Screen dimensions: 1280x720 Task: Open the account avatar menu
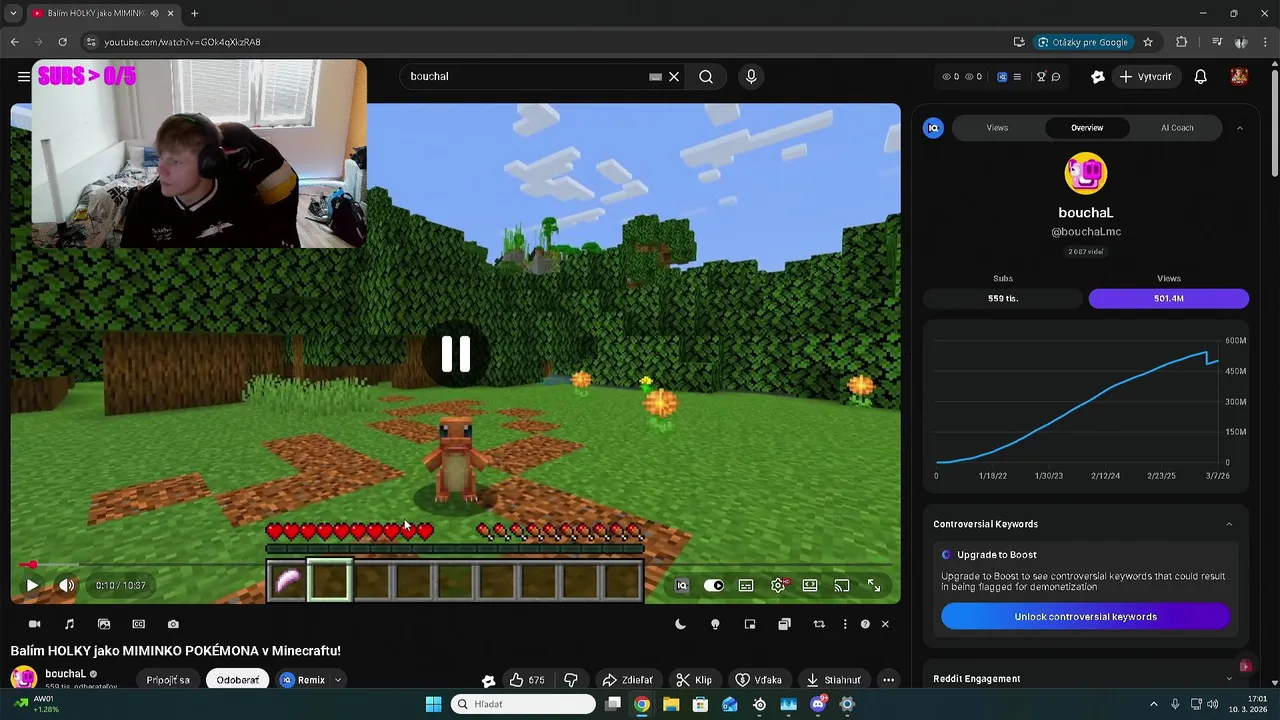tap(1239, 76)
